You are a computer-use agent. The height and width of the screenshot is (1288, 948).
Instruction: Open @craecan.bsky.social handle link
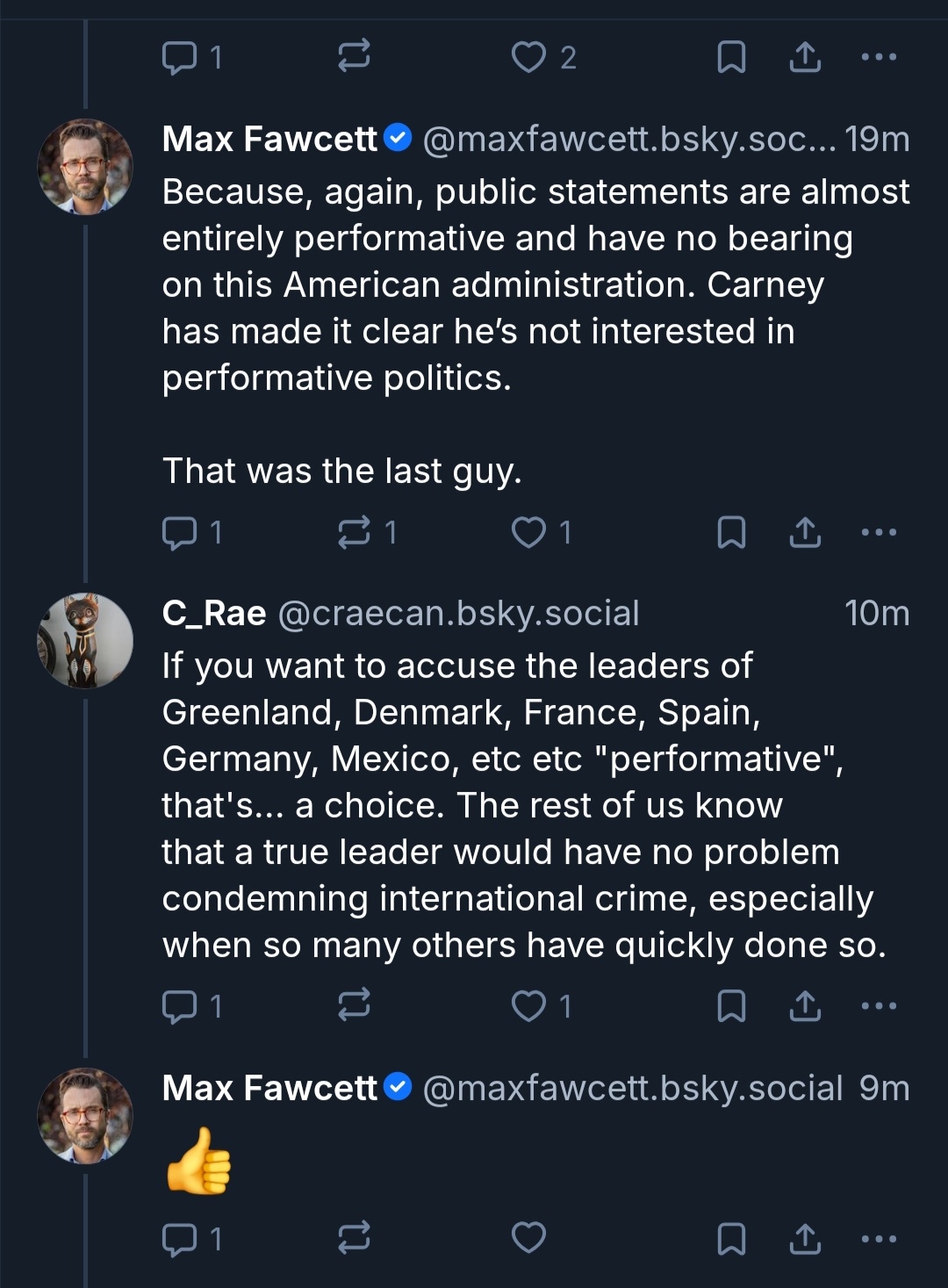[458, 613]
